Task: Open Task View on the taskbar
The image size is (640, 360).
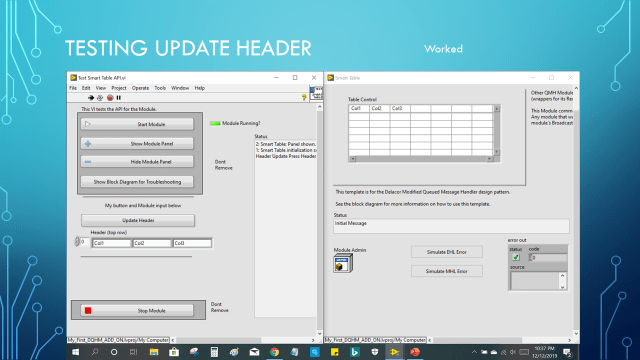Action: (133, 352)
